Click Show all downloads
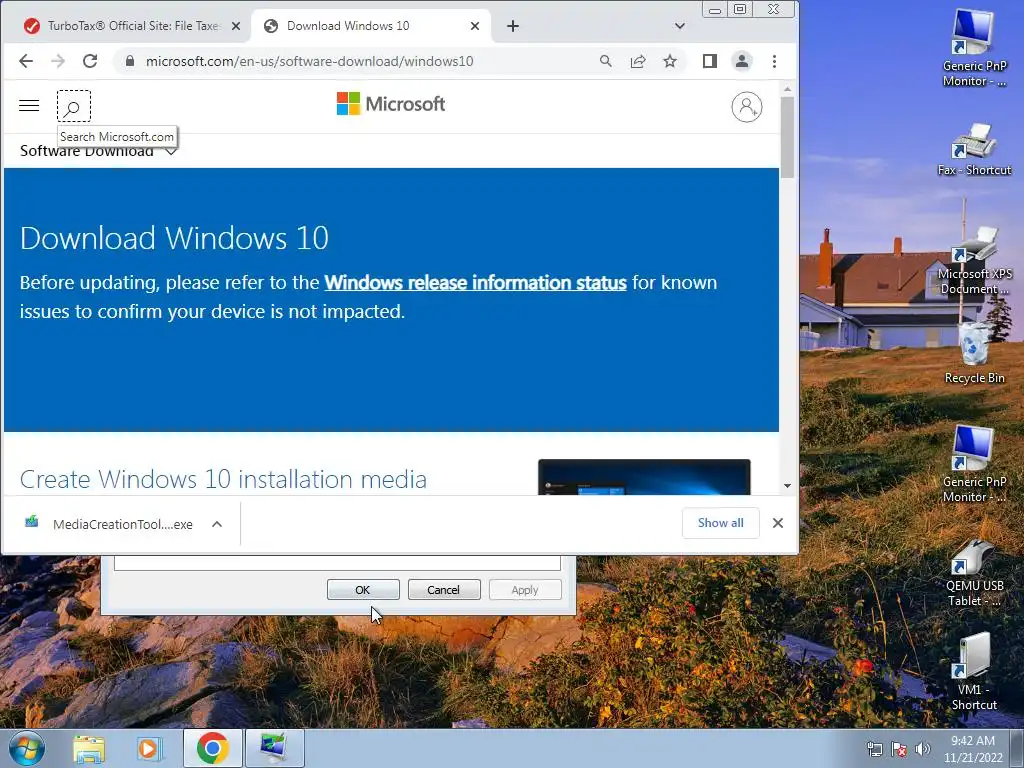The height and width of the screenshot is (768, 1024). (x=720, y=523)
